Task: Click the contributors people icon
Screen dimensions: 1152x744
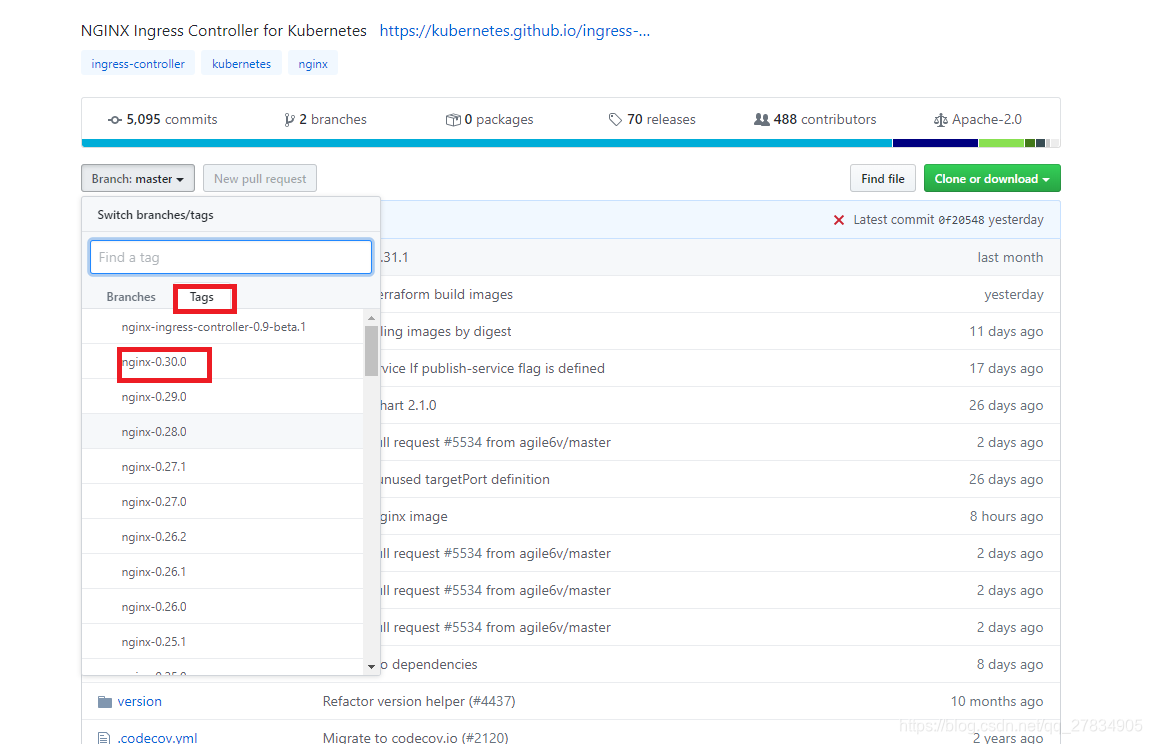Action: (762, 119)
